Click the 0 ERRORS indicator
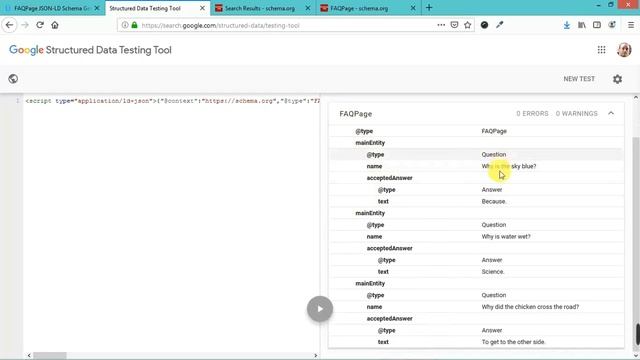Screen dimensions: 640x360 pyautogui.click(x=532, y=113)
